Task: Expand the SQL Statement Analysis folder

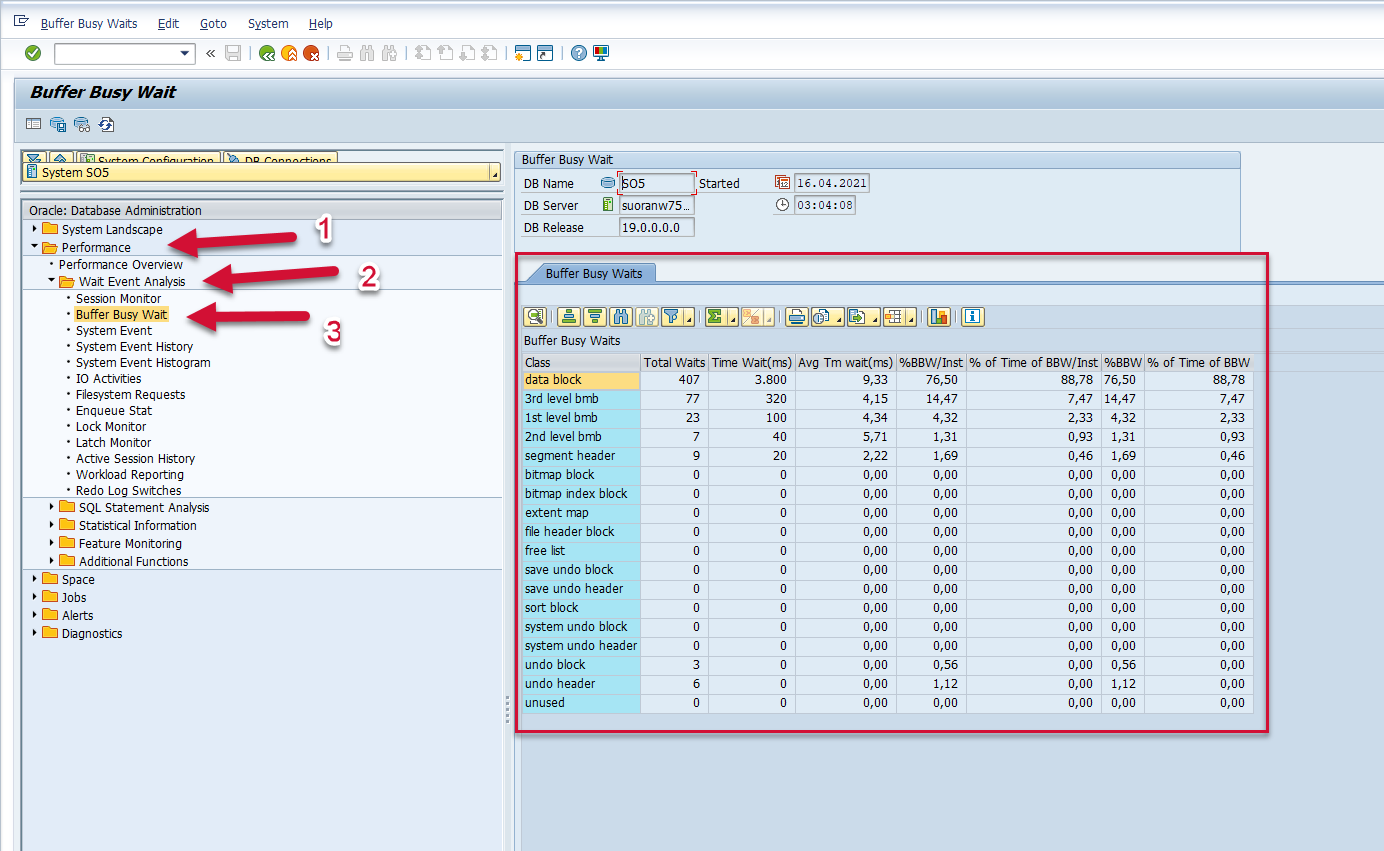Action: pyautogui.click(x=52, y=507)
